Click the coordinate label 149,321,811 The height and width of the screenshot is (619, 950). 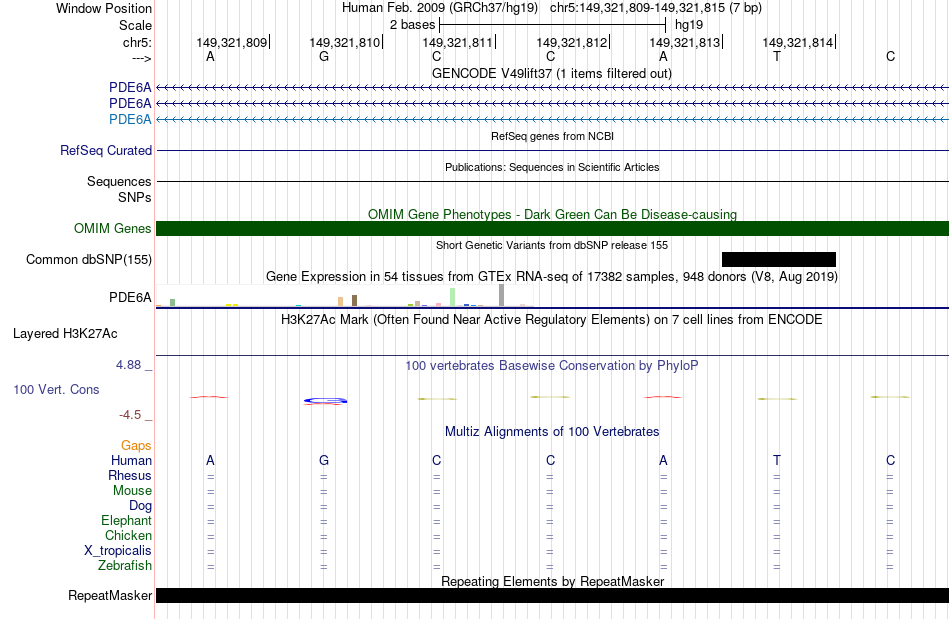[457, 42]
